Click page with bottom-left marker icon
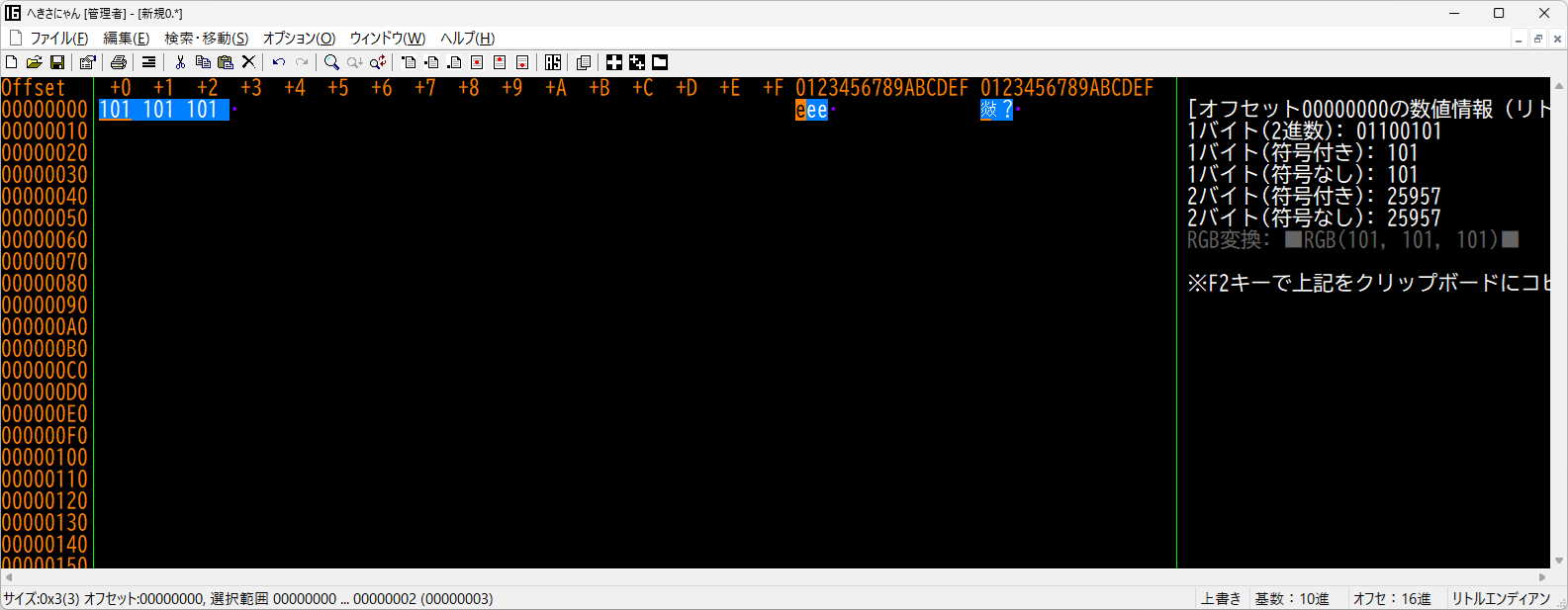Screen dimensions: 1568x610 454,62
